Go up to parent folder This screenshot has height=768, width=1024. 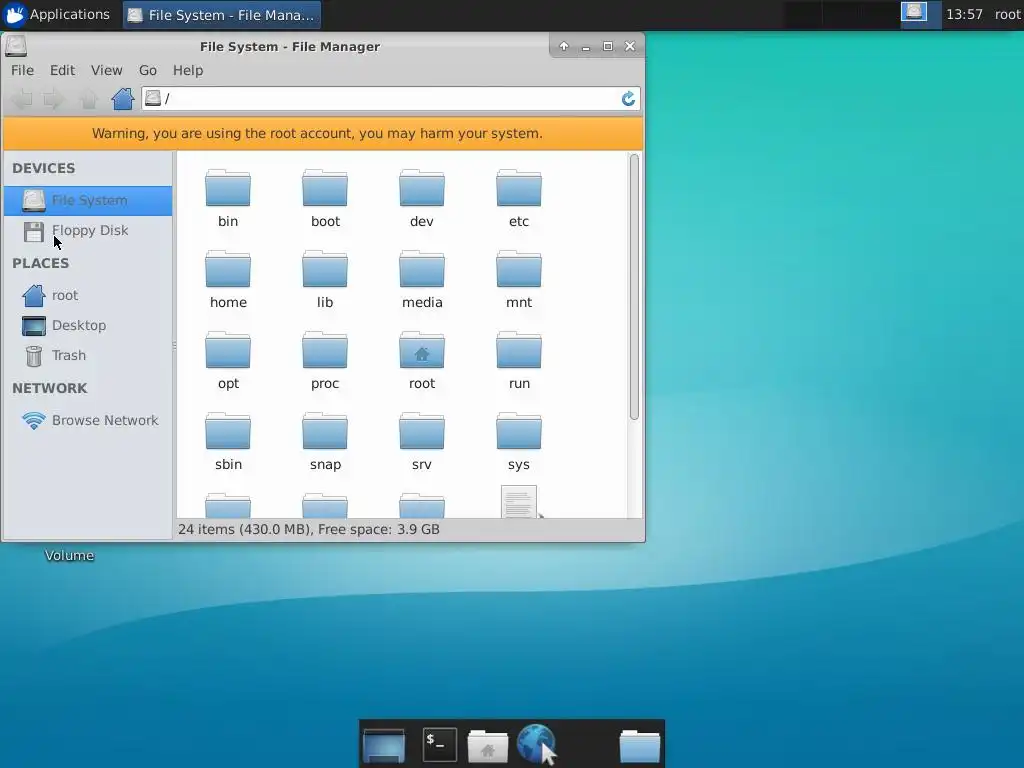(x=88, y=99)
